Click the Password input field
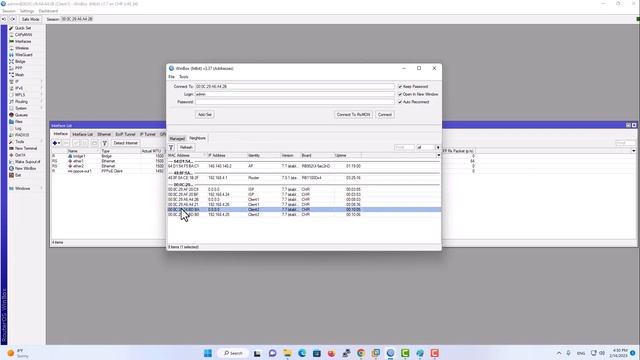640x360 pixels. click(295, 102)
